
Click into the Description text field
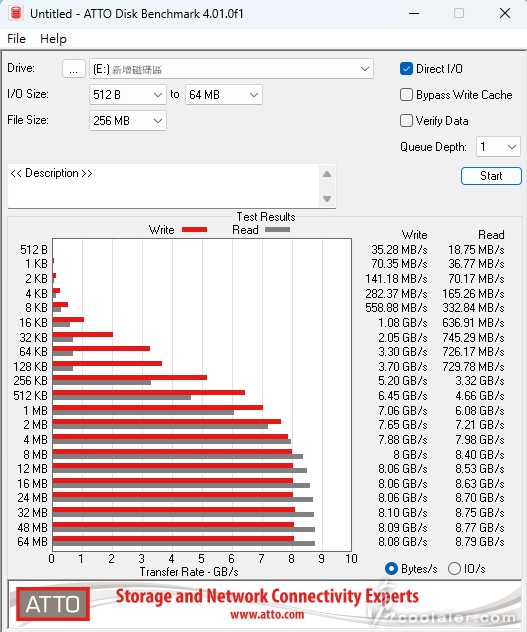click(x=163, y=186)
